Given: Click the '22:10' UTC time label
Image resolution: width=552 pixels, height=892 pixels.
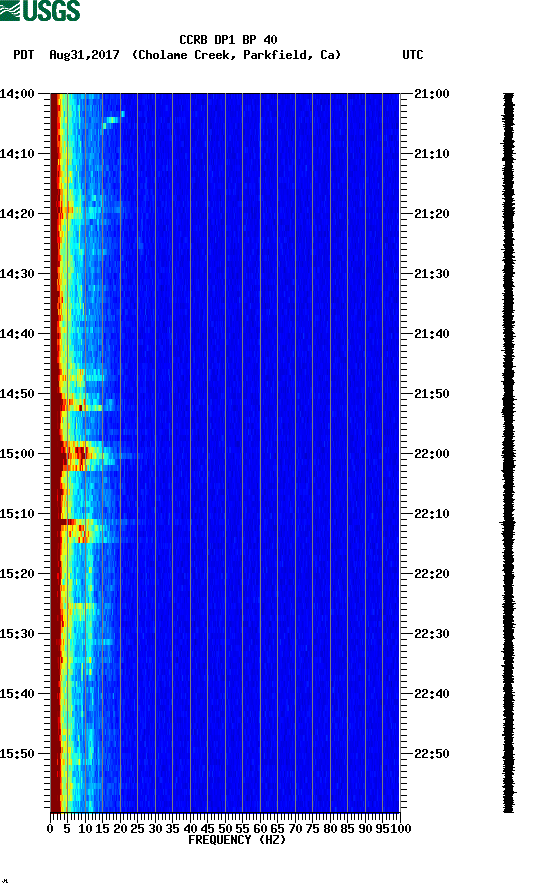Looking at the screenshot, I should click(432, 514).
